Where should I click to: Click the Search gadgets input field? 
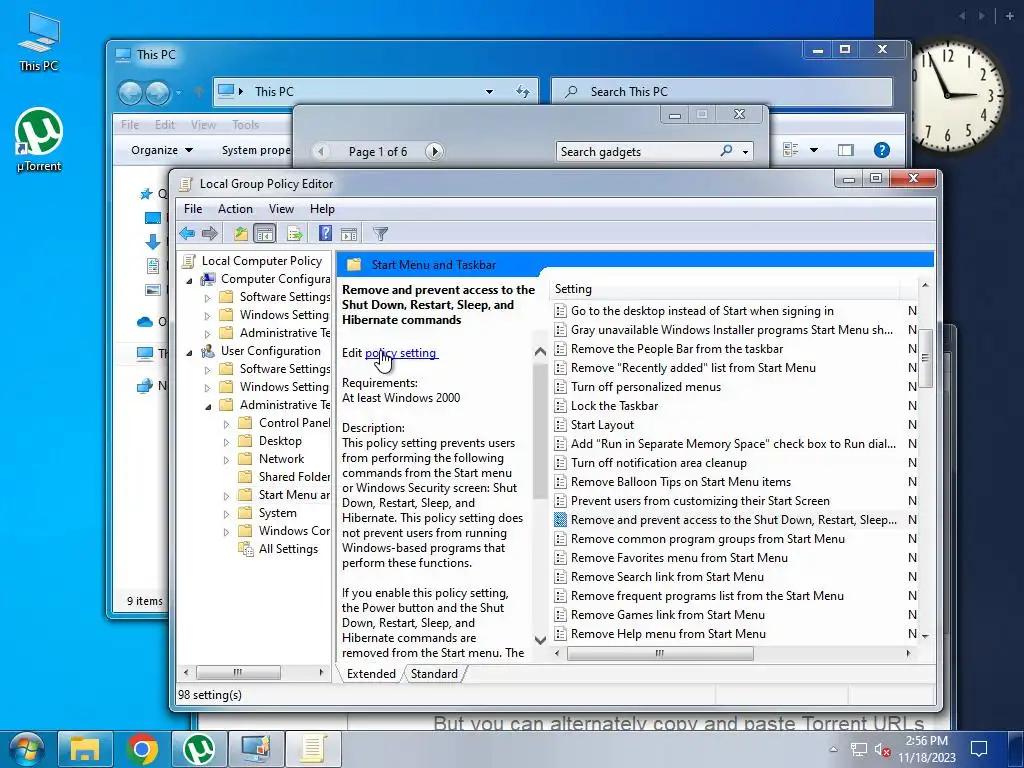pos(636,152)
